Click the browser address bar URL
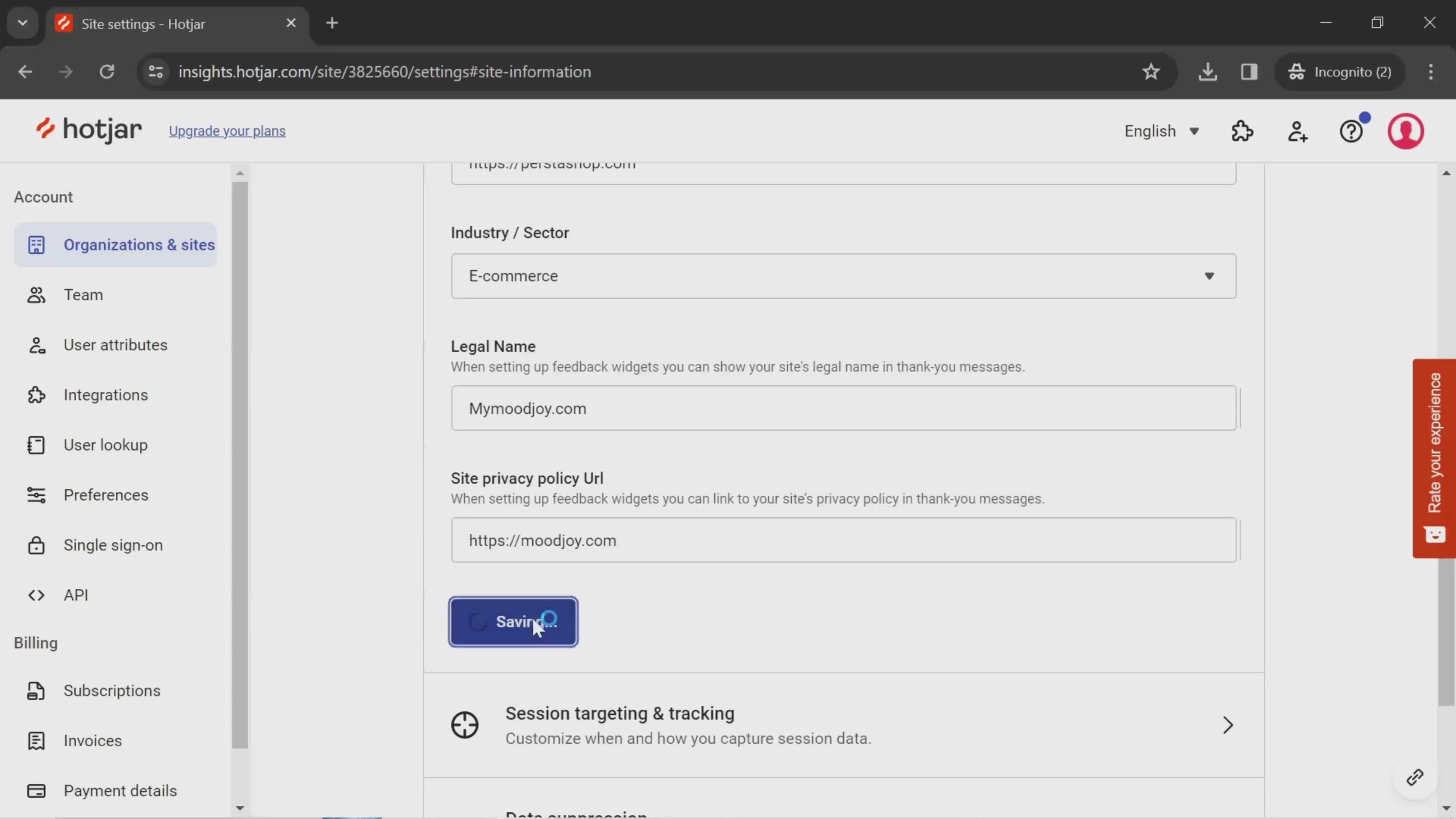Viewport: 1456px width, 819px height. 385,72
